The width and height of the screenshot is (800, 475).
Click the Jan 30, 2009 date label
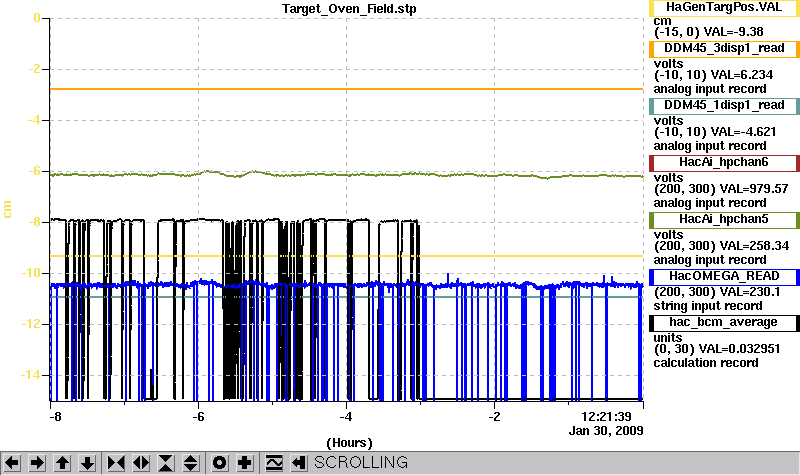606,431
